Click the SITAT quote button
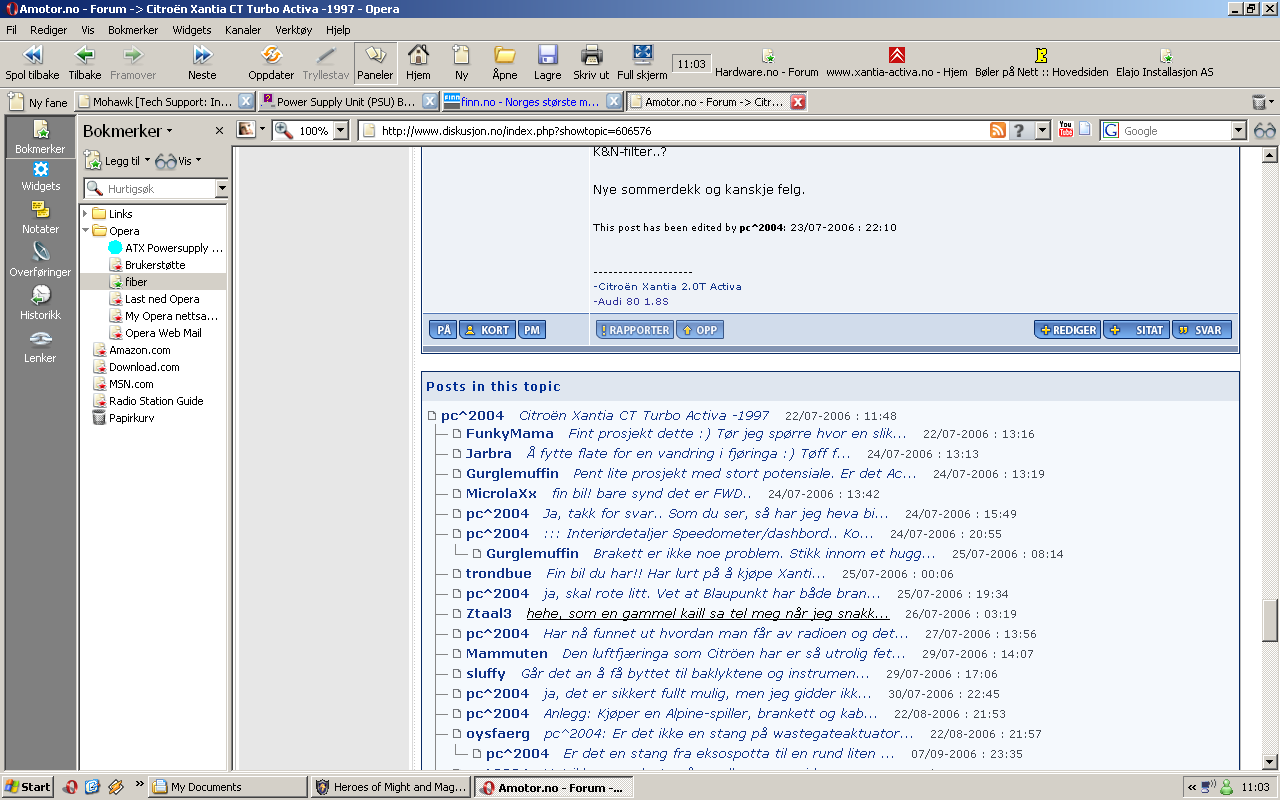 1136,330
